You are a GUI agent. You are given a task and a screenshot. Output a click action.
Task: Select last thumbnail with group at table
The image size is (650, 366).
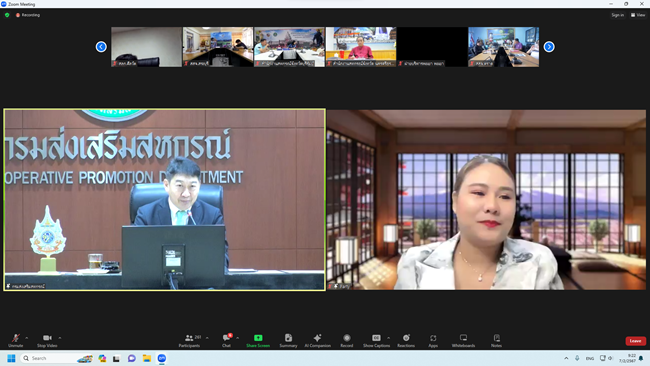(x=504, y=47)
